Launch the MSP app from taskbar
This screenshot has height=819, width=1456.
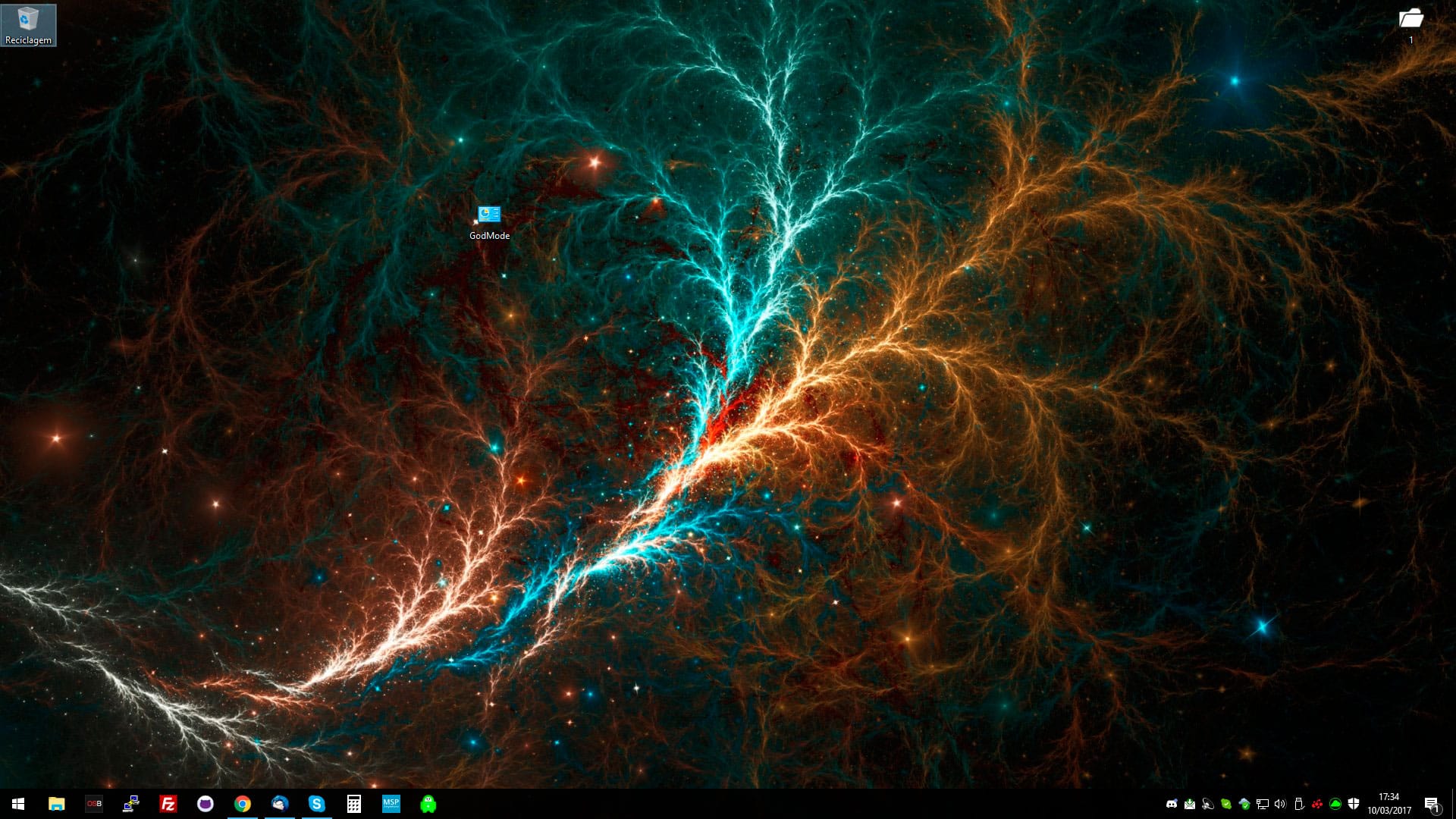(391, 804)
